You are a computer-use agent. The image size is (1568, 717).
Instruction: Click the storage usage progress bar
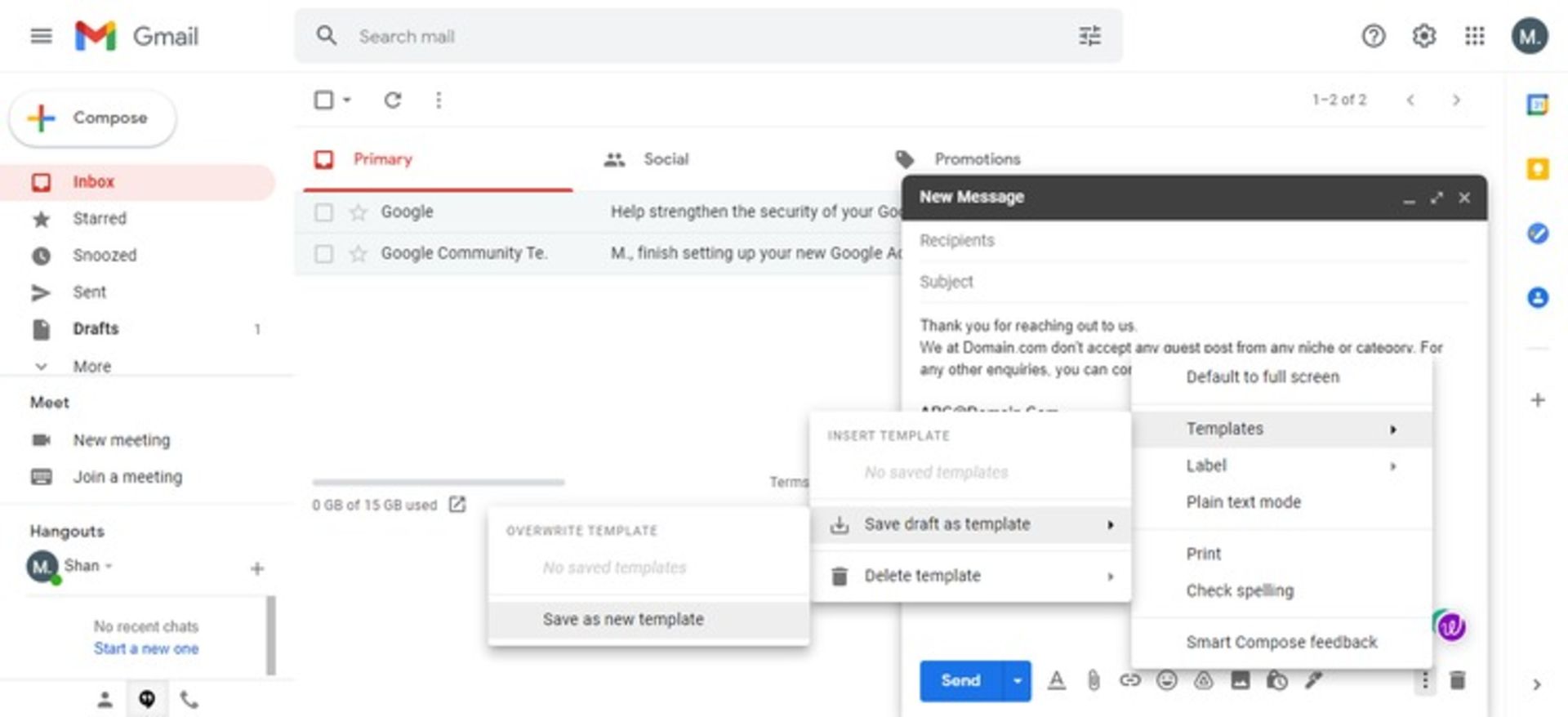click(x=438, y=483)
